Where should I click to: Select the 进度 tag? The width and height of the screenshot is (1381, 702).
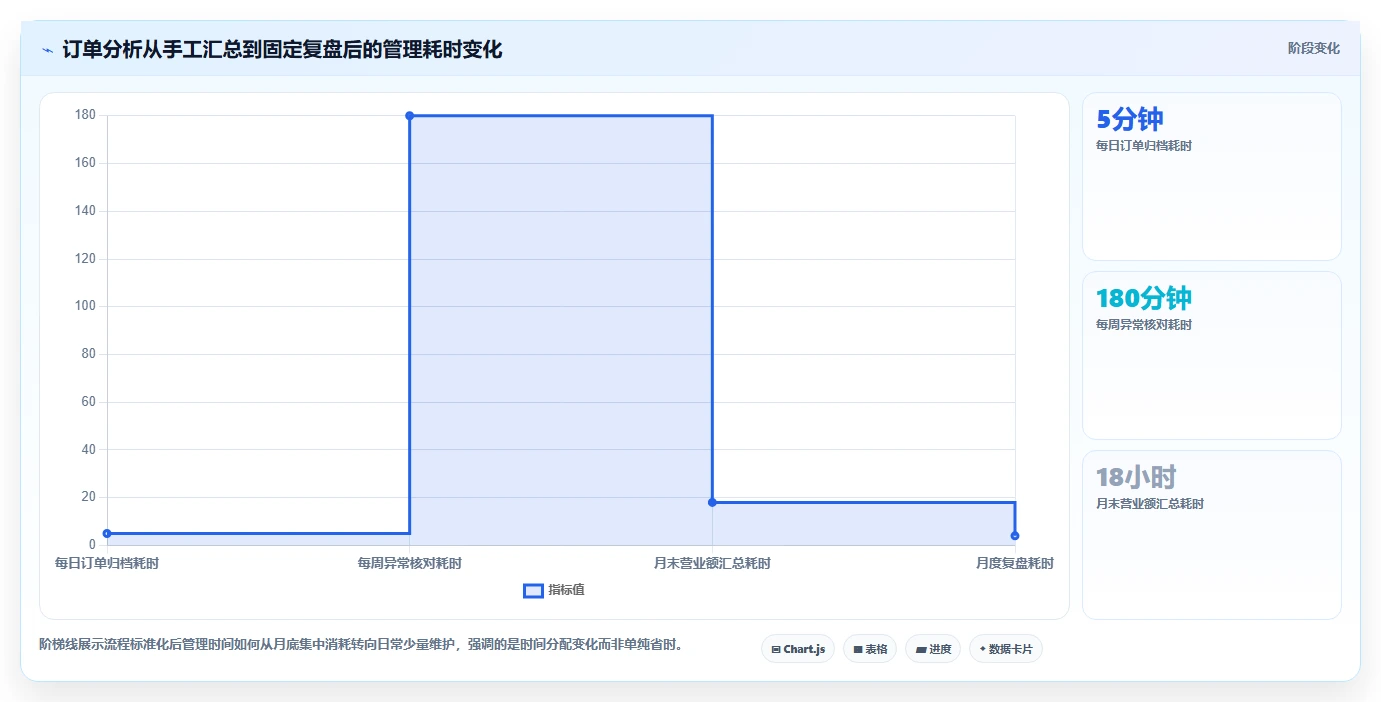coord(933,649)
